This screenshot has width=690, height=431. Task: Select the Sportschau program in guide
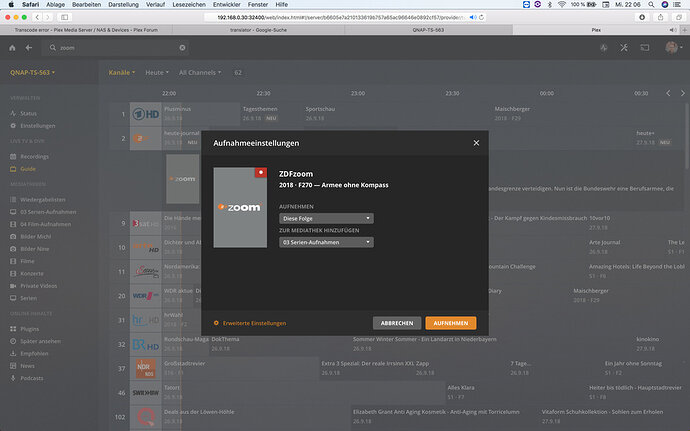(x=320, y=109)
